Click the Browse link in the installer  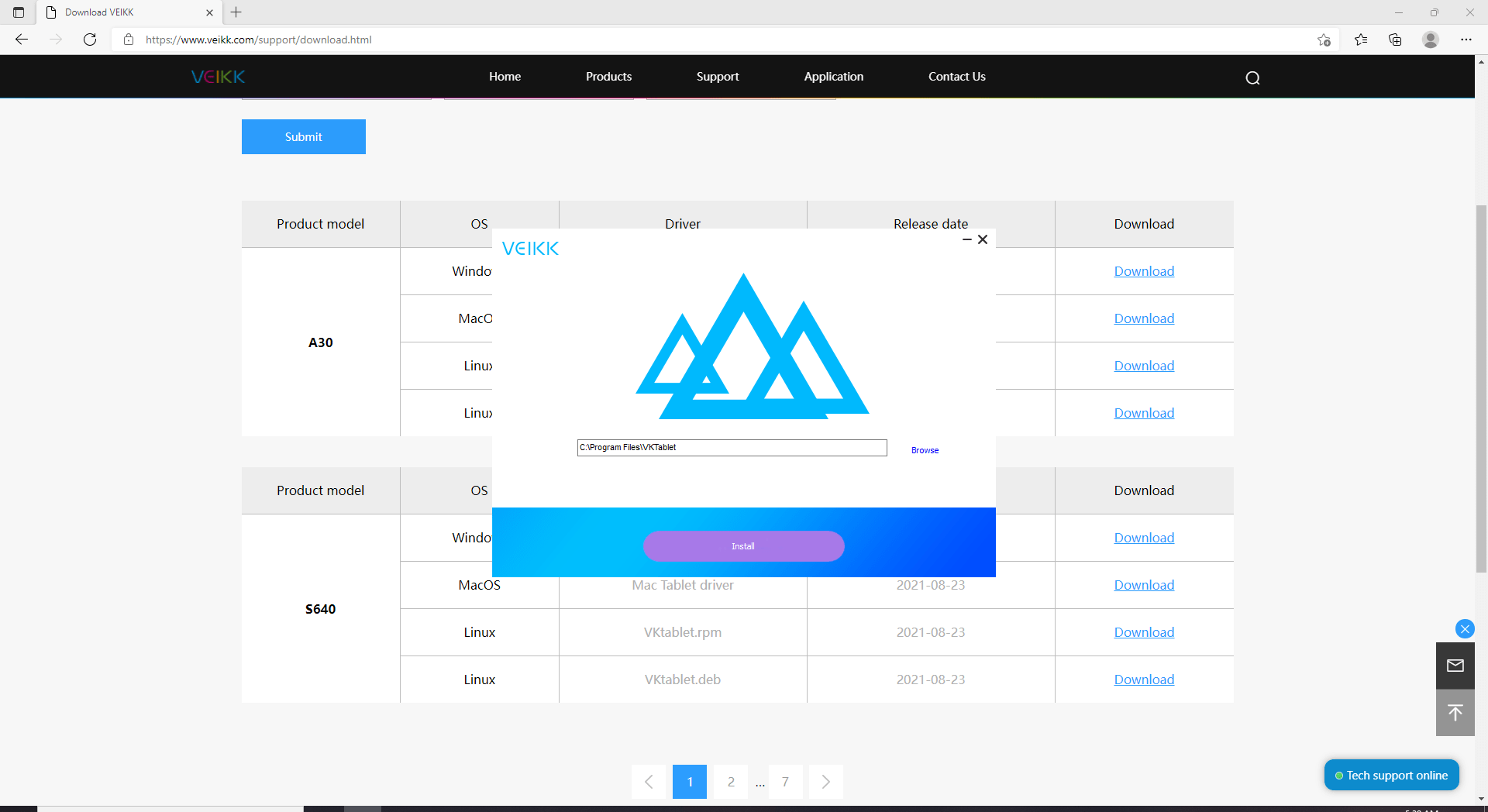point(925,450)
